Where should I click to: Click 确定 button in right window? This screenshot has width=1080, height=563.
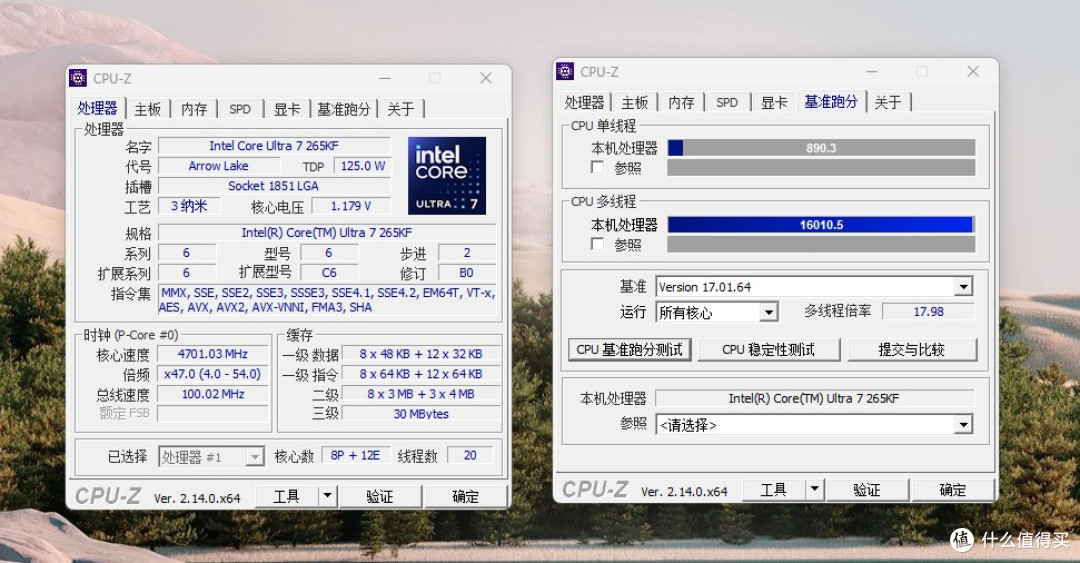pyautogui.click(x=953, y=489)
